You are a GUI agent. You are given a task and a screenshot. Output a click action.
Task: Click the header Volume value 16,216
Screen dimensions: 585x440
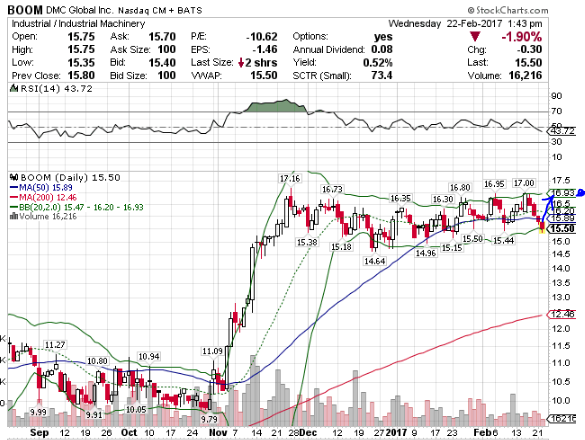pos(525,75)
